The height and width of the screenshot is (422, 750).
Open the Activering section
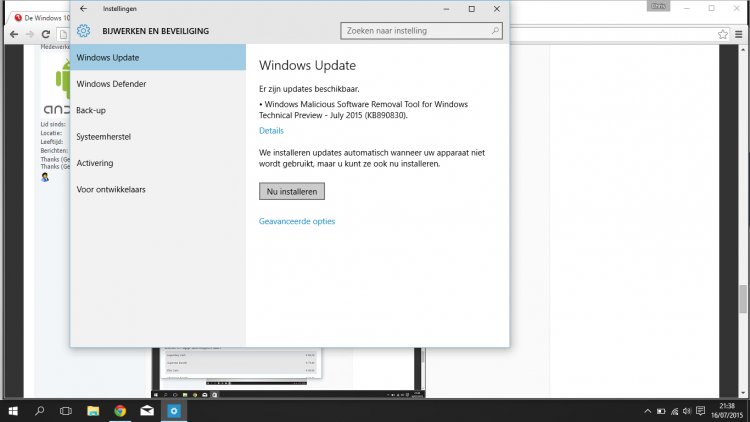[158, 163]
